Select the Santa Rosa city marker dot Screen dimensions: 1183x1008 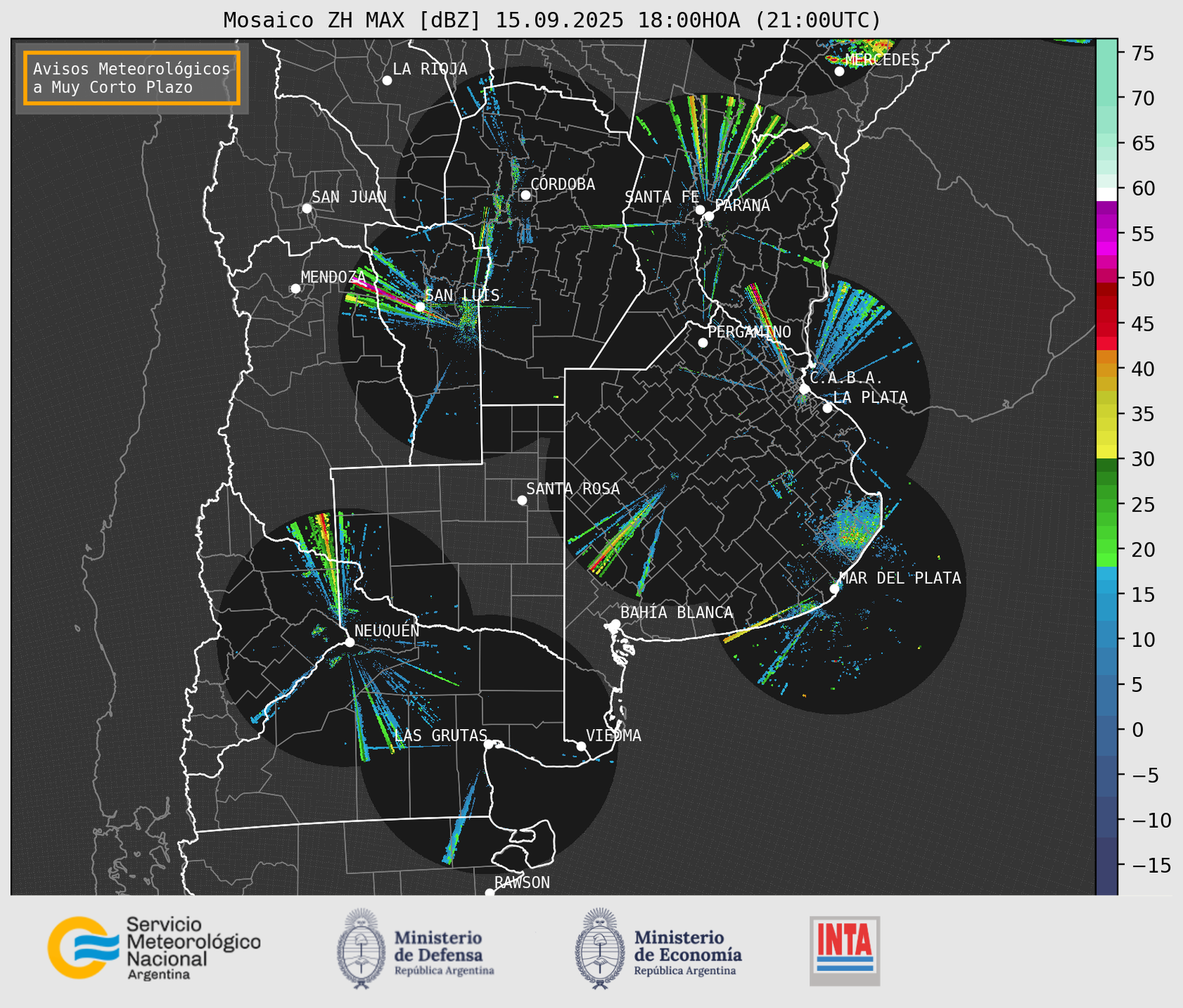[522, 500]
